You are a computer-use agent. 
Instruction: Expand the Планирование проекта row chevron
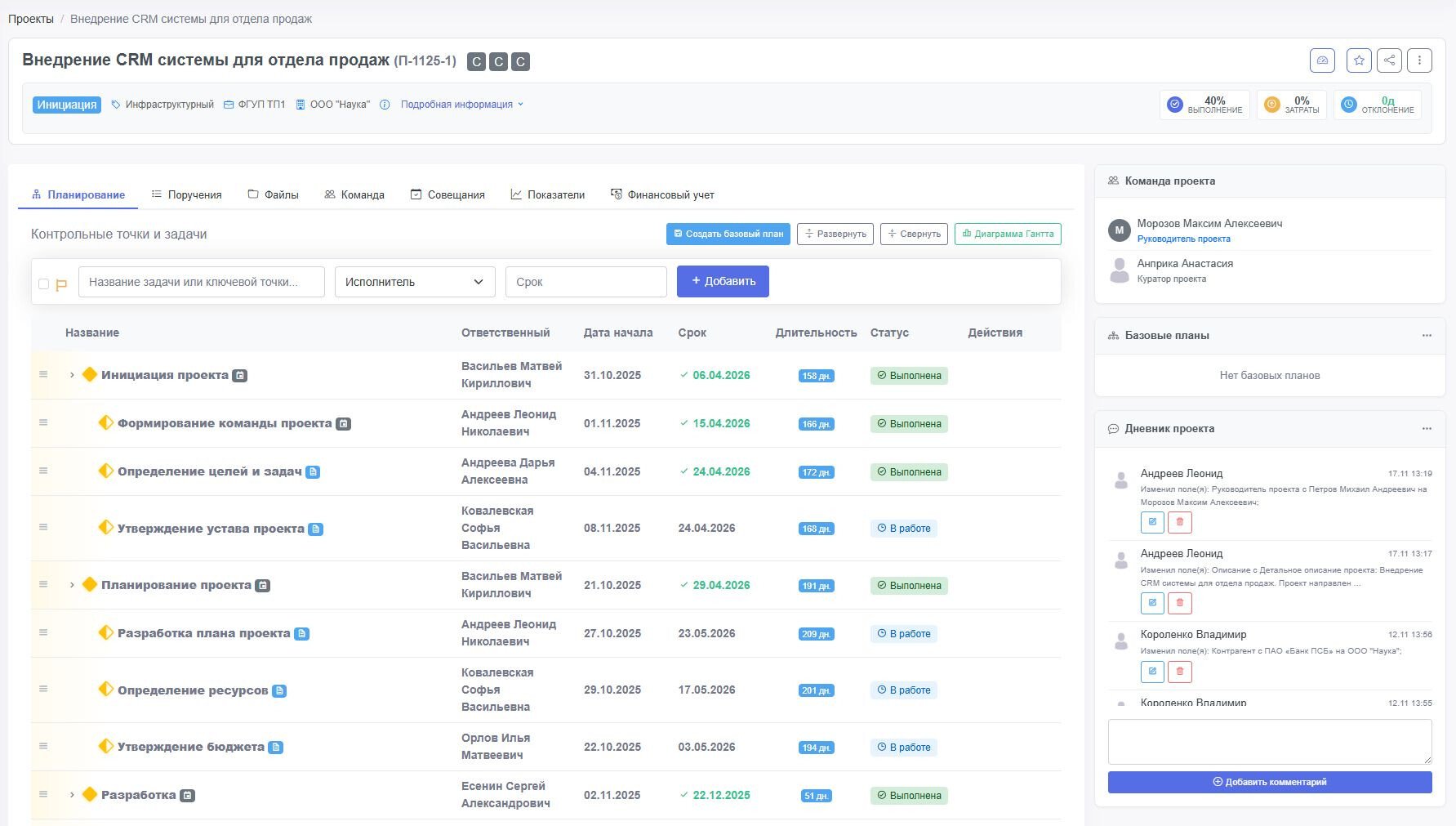point(72,585)
